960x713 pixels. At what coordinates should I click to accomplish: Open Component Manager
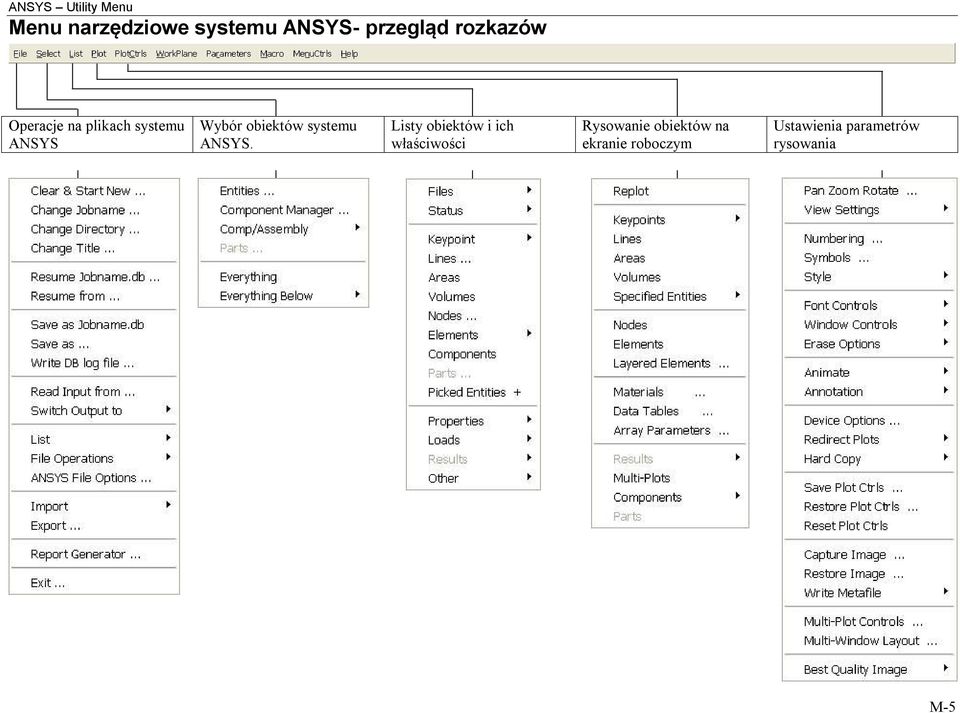[283, 210]
